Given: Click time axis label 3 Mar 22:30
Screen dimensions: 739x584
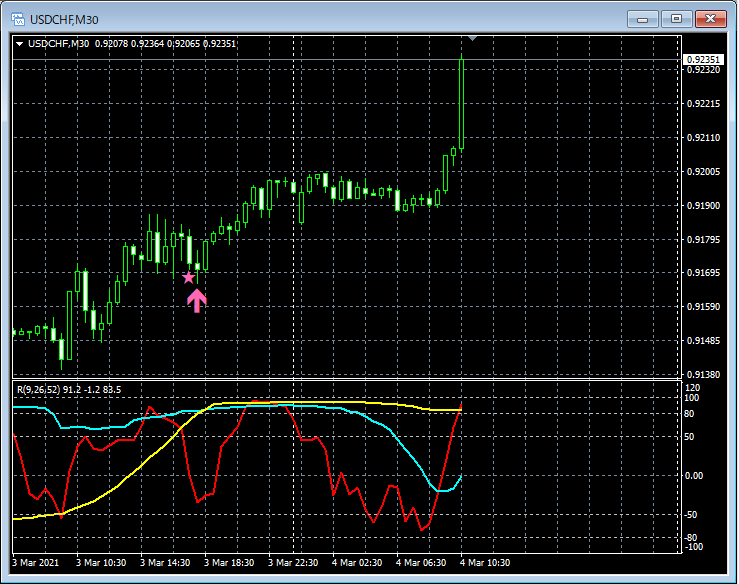Looking at the screenshot, I should [293, 562].
